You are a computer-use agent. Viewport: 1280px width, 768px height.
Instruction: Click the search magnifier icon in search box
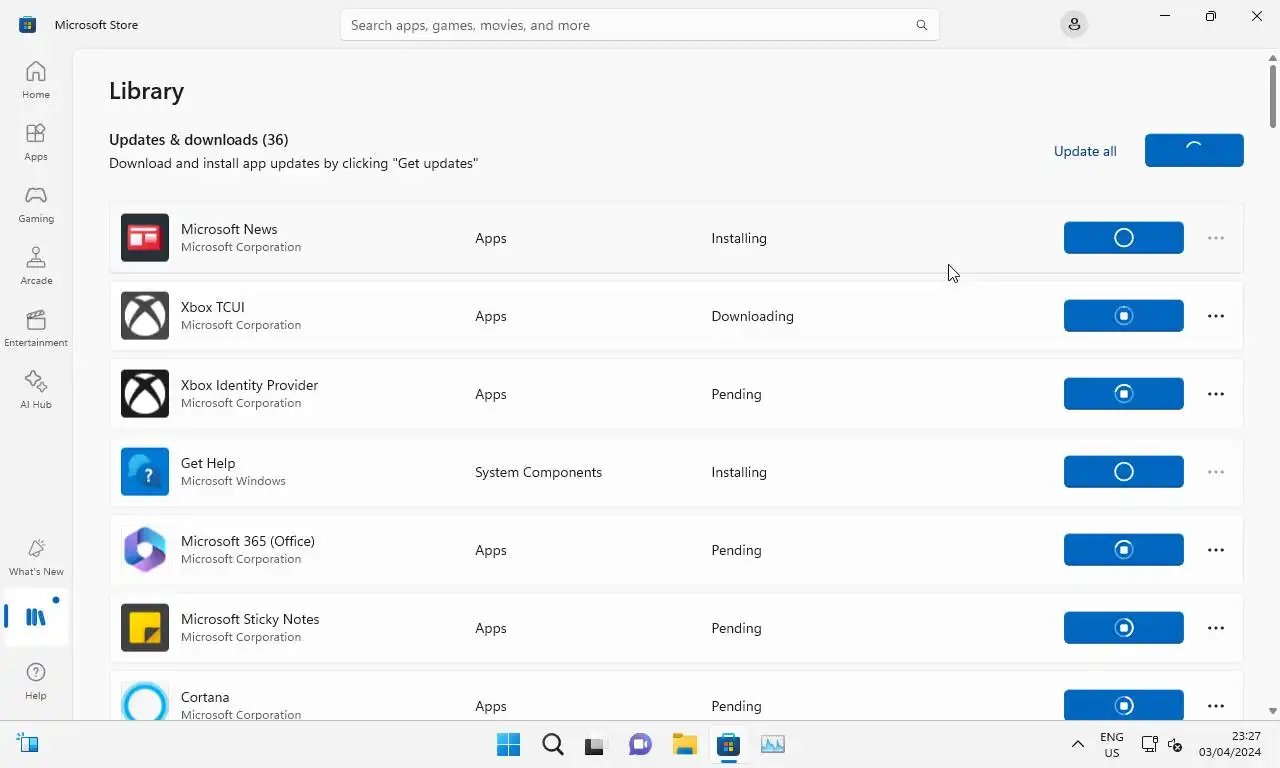pos(922,25)
